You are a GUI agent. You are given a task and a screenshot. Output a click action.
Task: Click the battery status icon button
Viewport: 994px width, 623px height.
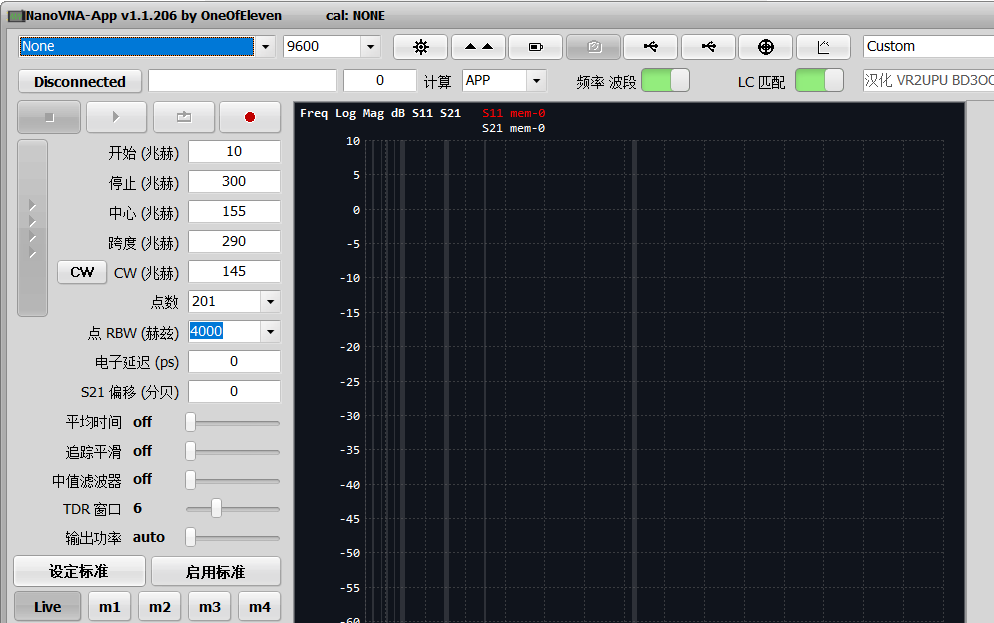535,47
